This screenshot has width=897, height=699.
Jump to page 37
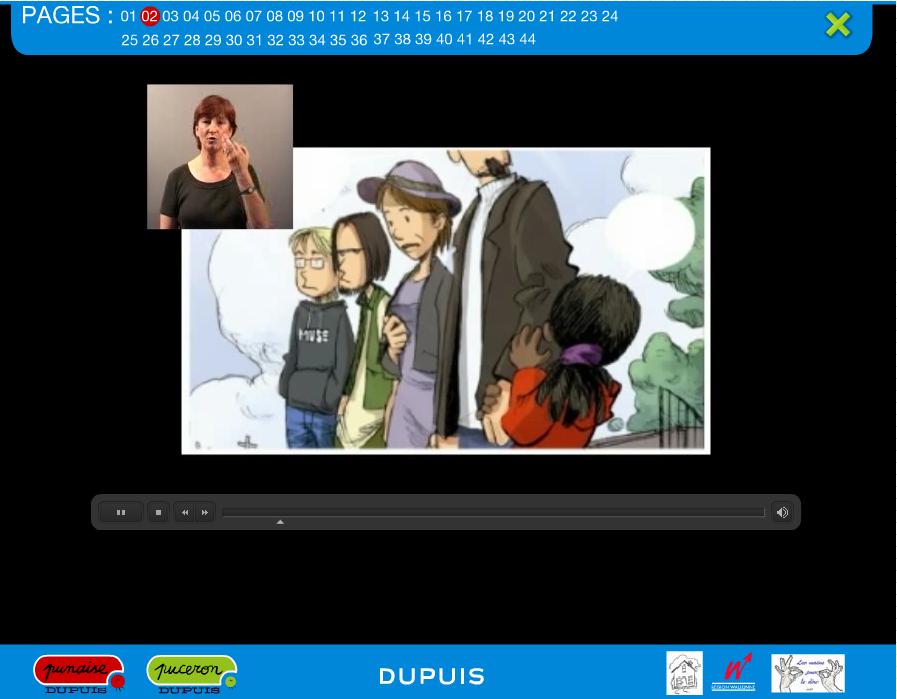(382, 39)
